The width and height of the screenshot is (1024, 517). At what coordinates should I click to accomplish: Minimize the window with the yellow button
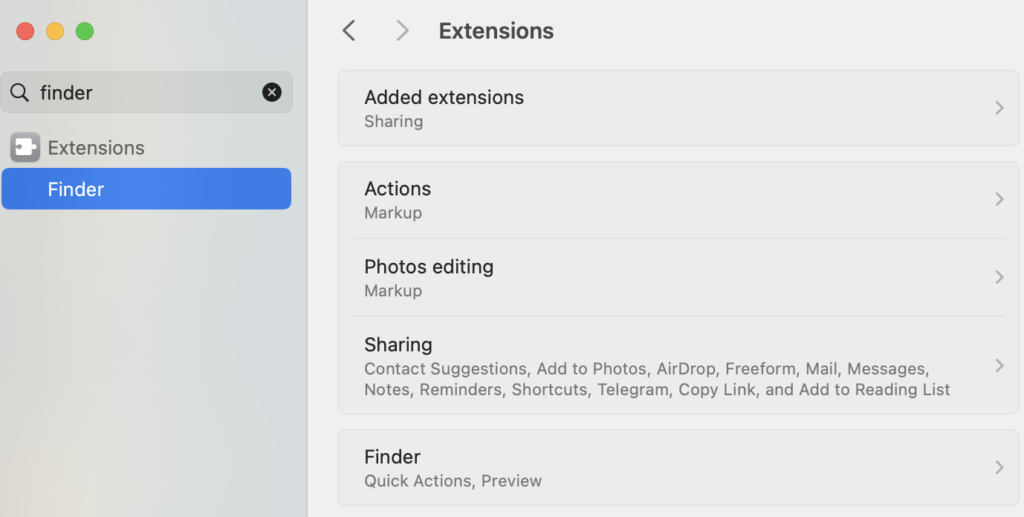pos(55,31)
